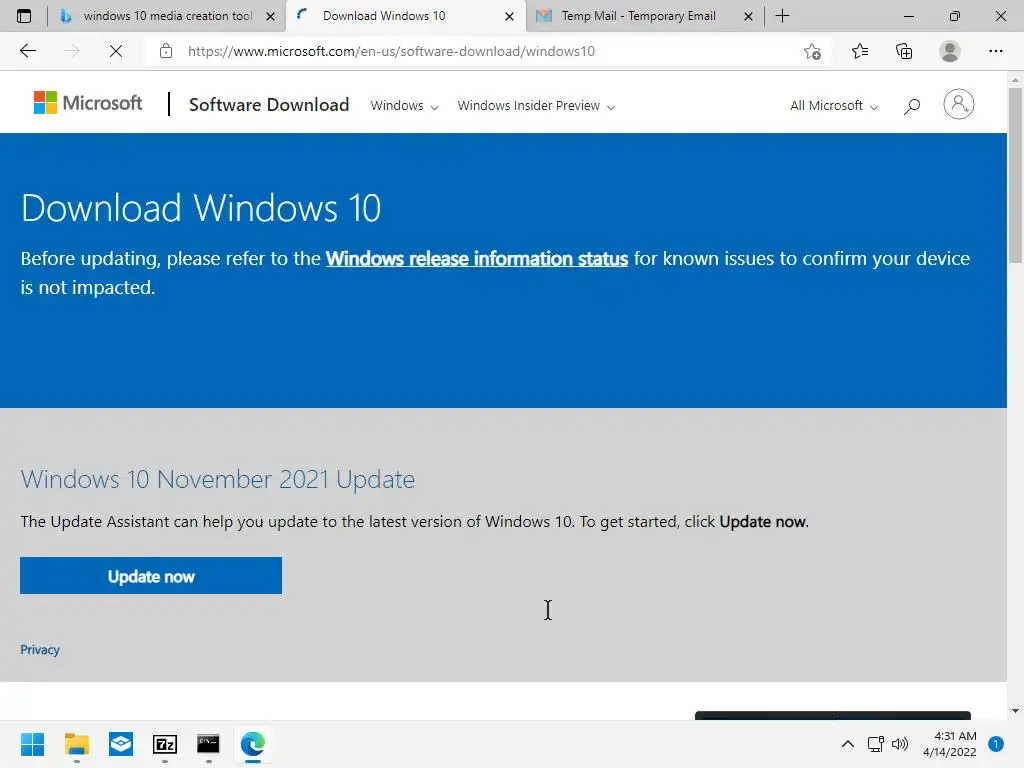Sign in with the Microsoft account icon
This screenshot has width=1024, height=768.
click(959, 104)
